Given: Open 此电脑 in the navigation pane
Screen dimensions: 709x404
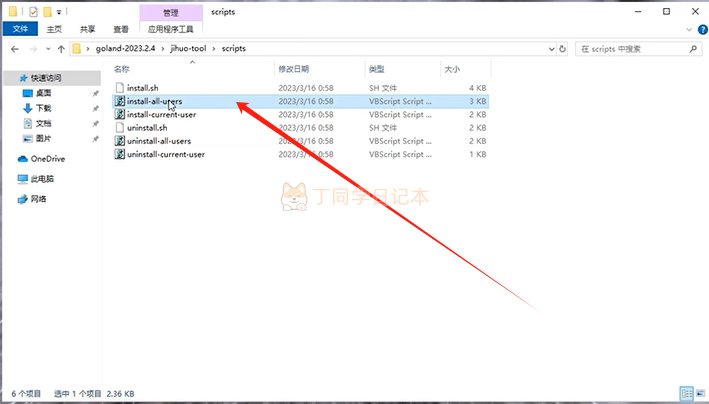Looking at the screenshot, I should [x=42, y=179].
